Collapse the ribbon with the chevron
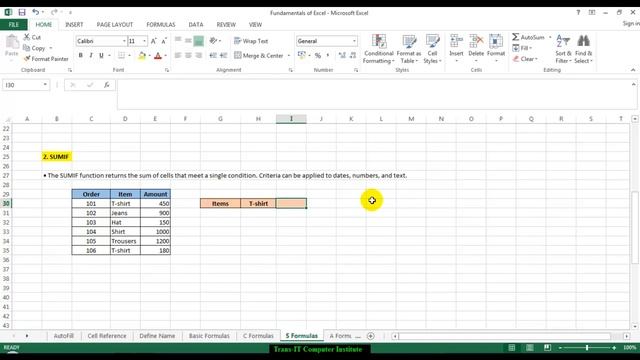The image size is (640, 360). coord(633,70)
